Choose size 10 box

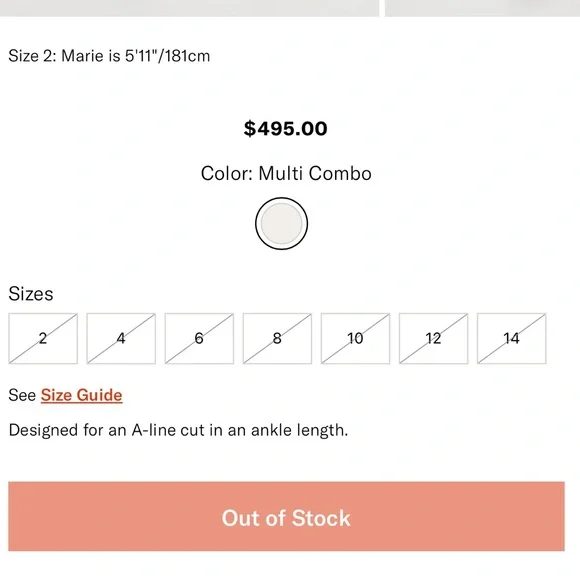pyautogui.click(x=355, y=338)
